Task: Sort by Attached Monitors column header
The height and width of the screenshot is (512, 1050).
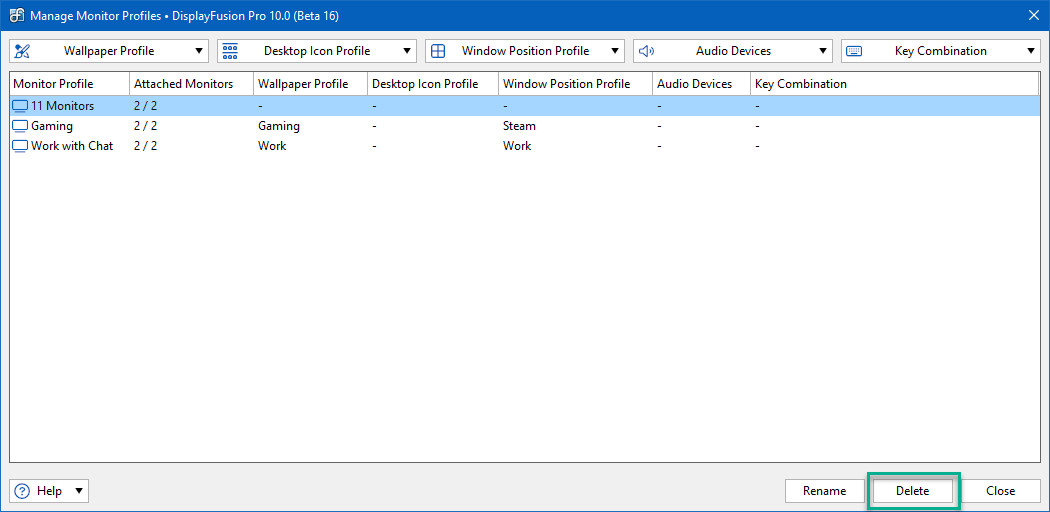Action: (x=192, y=84)
